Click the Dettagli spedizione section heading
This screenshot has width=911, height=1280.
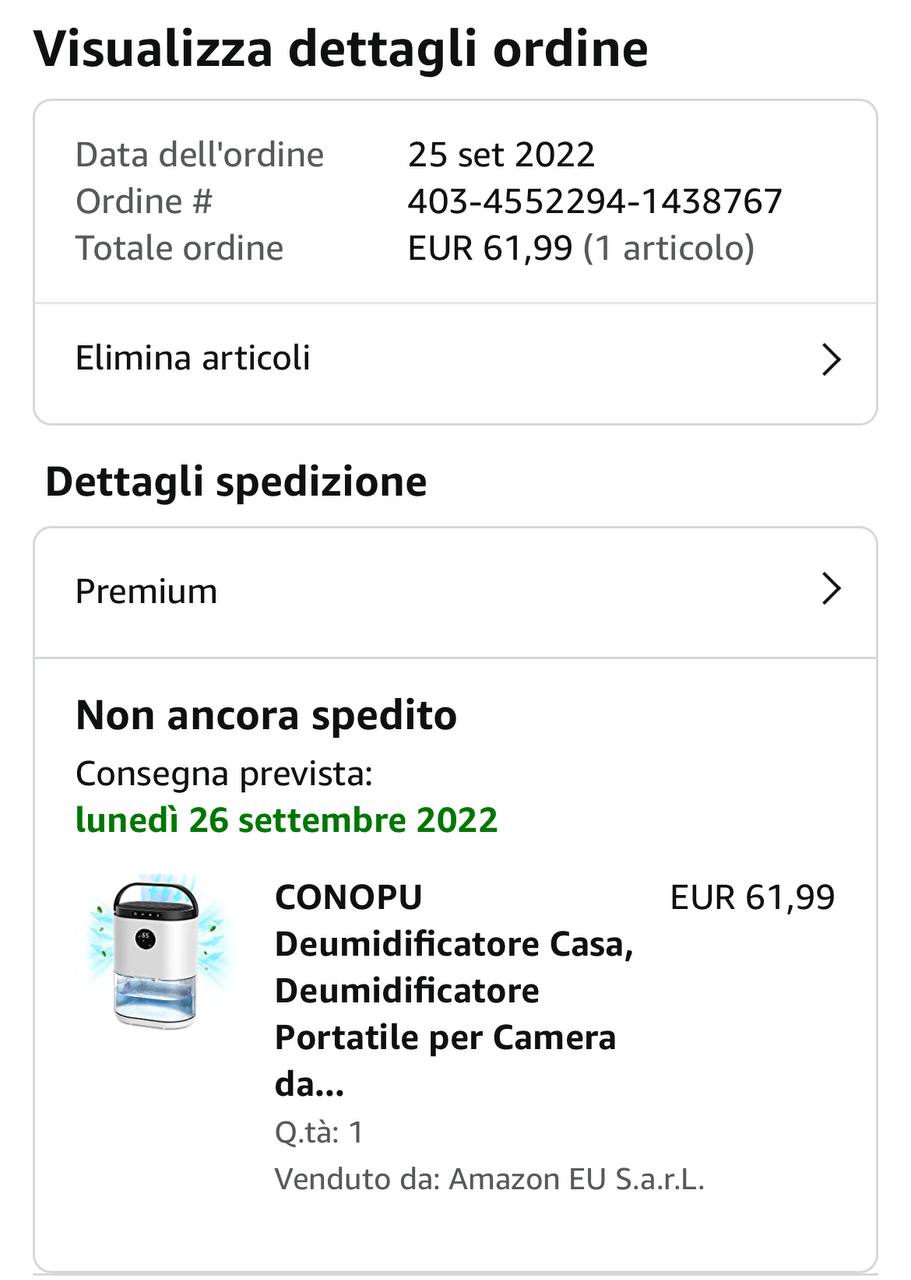point(236,482)
